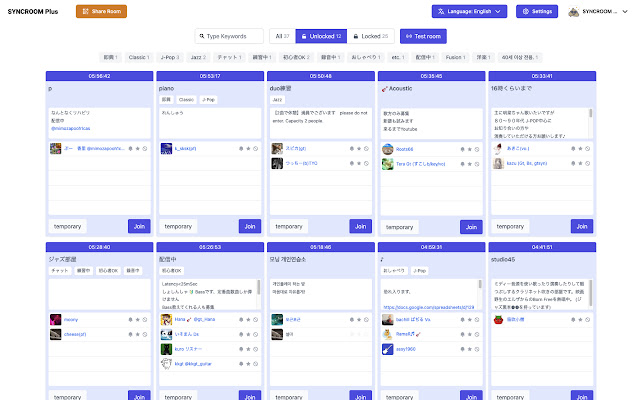This screenshot has width=640, height=400.
Task: Click the Jazz tag in duo練習 room
Action: (277, 100)
